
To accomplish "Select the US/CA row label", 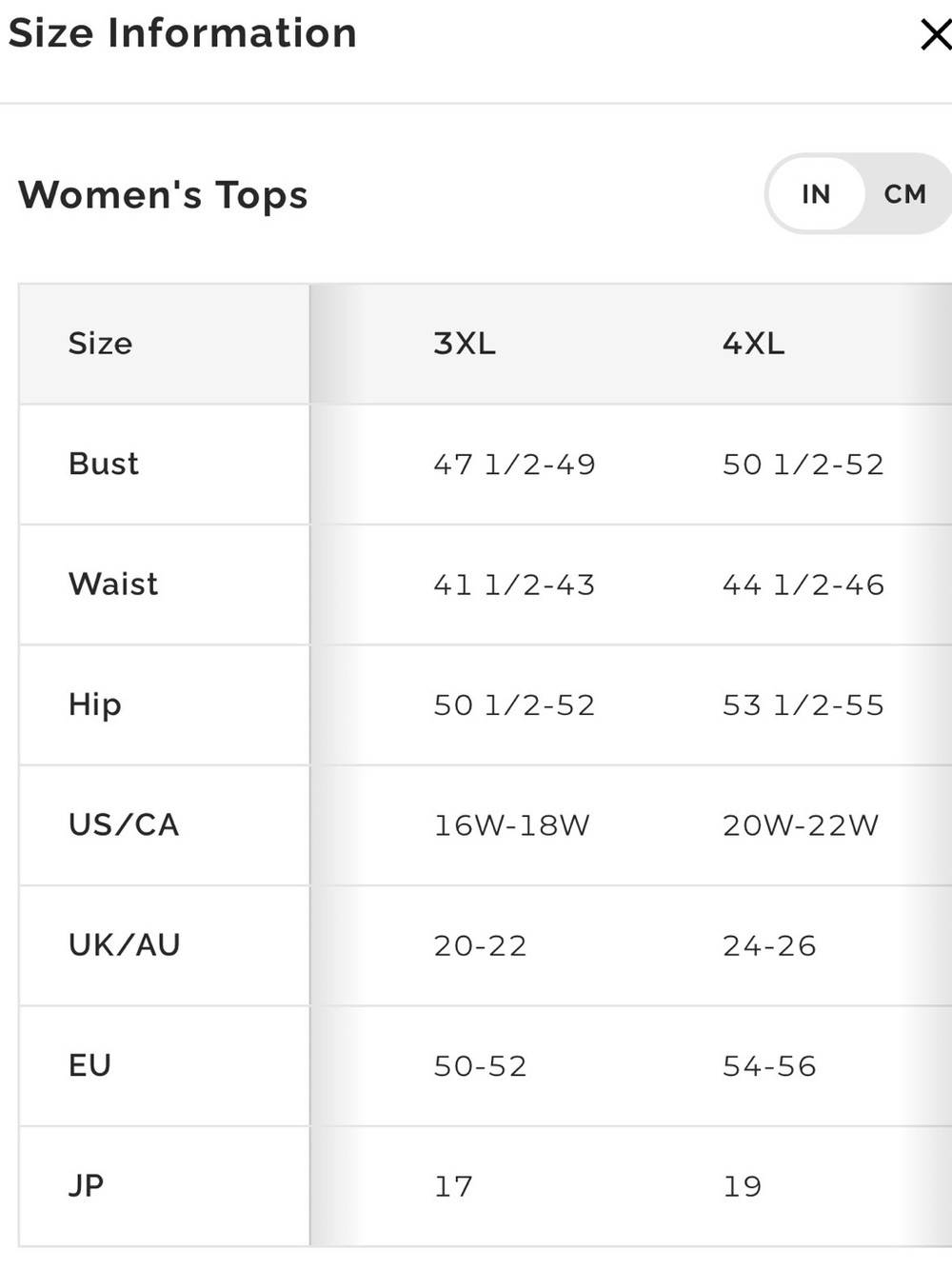I will click(x=124, y=824).
